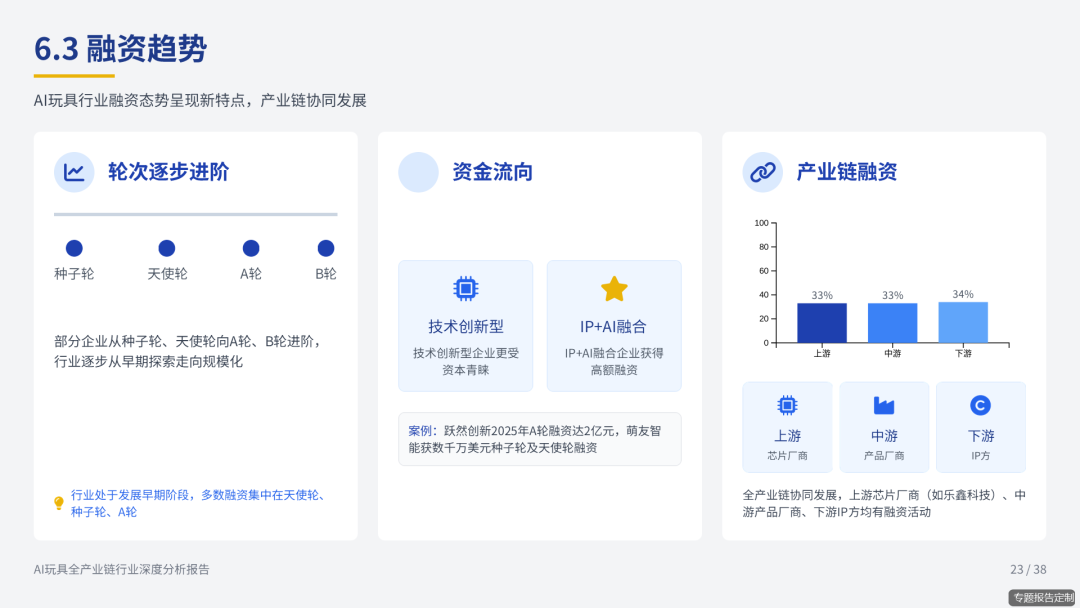Screen dimensions: 1080x608
Task: Switch to the IP+AI融合 card
Action: click(613, 325)
